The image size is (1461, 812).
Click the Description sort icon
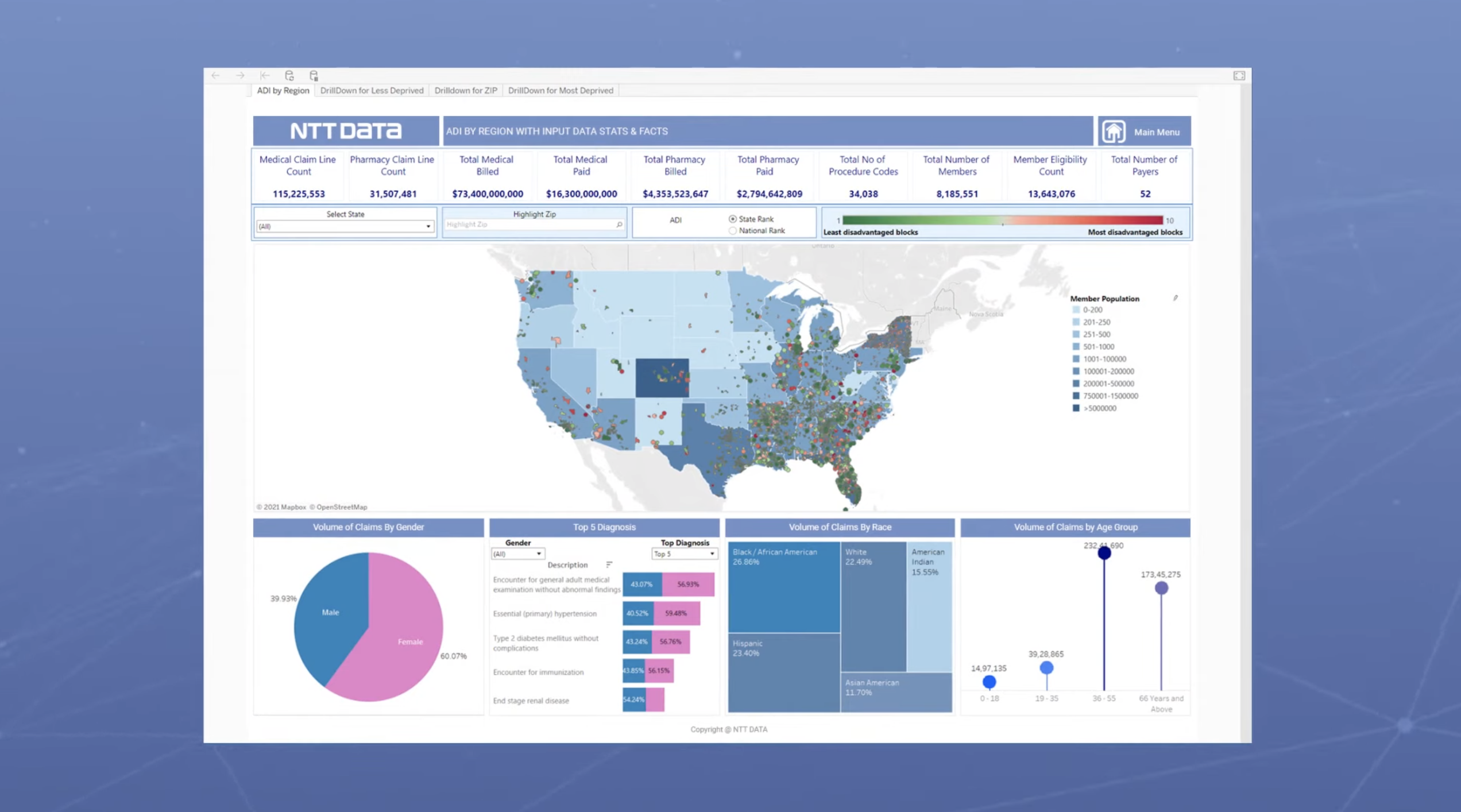[609, 564]
